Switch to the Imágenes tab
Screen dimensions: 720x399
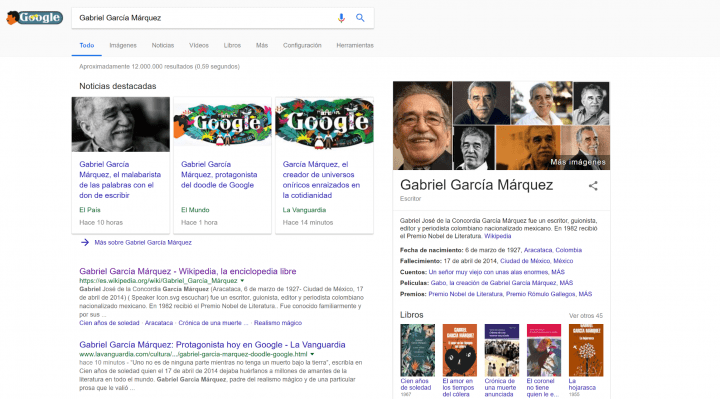123,45
